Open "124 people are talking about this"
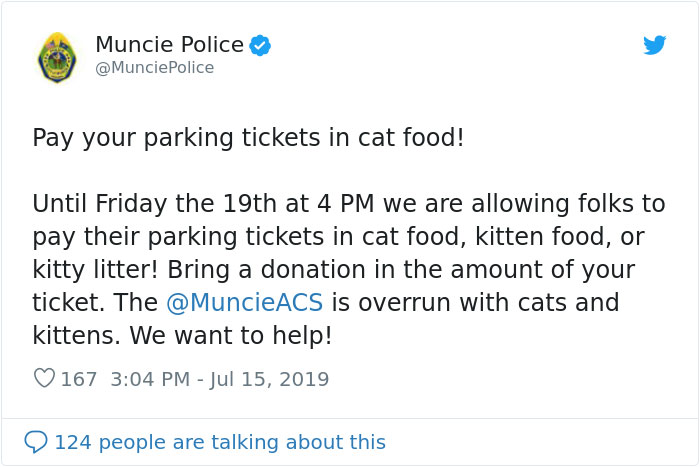Image resolution: width=700 pixels, height=467 pixels. pyautogui.click(x=219, y=442)
